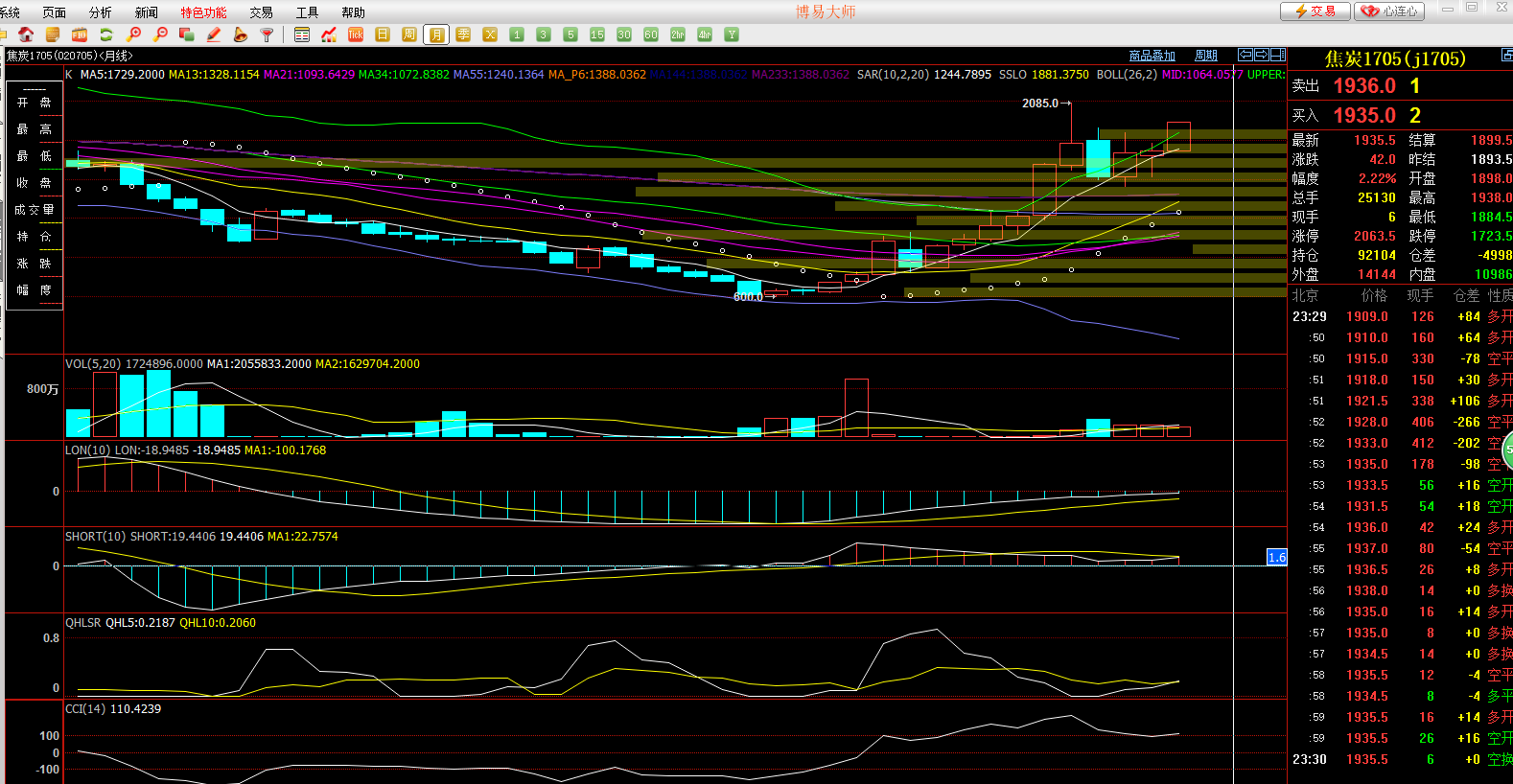
Task: Zoom in the chart with the magnifier plus
Action: (133, 35)
